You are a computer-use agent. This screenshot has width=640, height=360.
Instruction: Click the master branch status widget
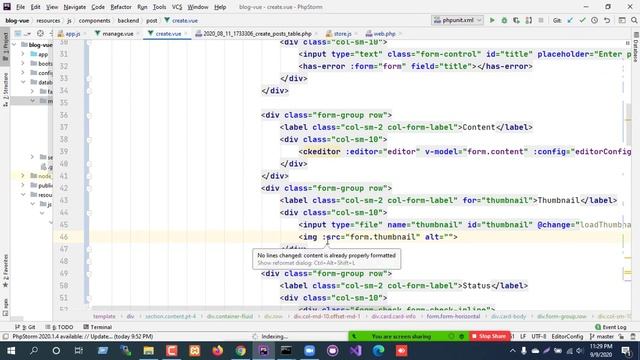602,336
